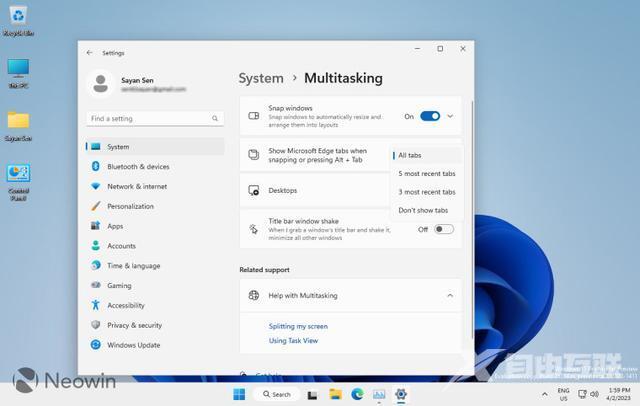Image resolution: width=640 pixels, height=406 pixels.
Task: Enable Title bar window shake toggle
Action: coord(443,229)
